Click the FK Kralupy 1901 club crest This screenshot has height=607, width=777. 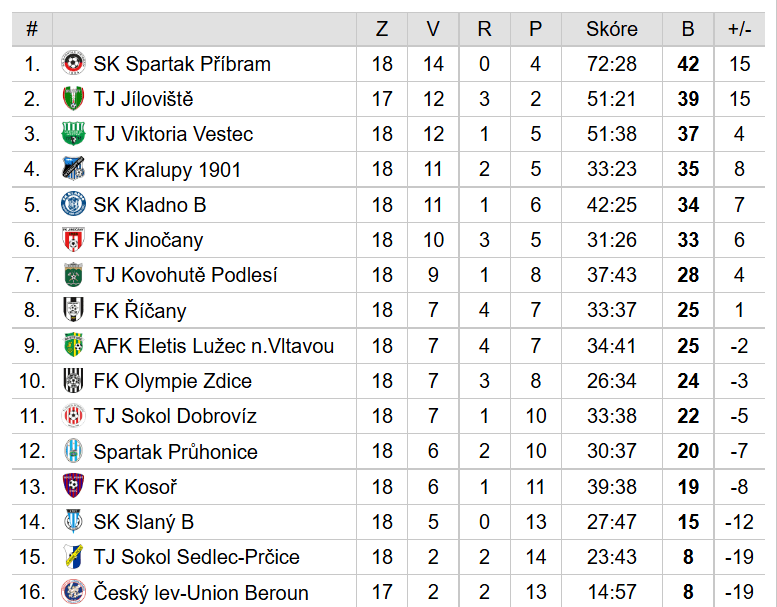click(73, 169)
